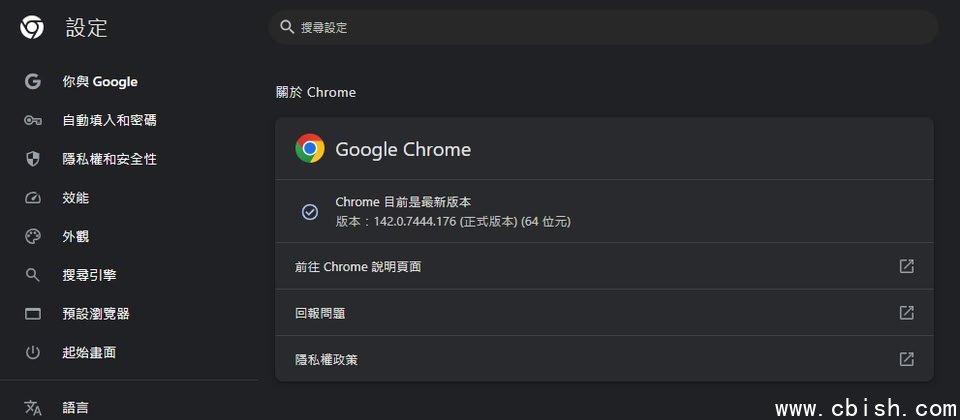This screenshot has height=420, width=960.
Task: Click the 回報問題 row
Action: 320,313
